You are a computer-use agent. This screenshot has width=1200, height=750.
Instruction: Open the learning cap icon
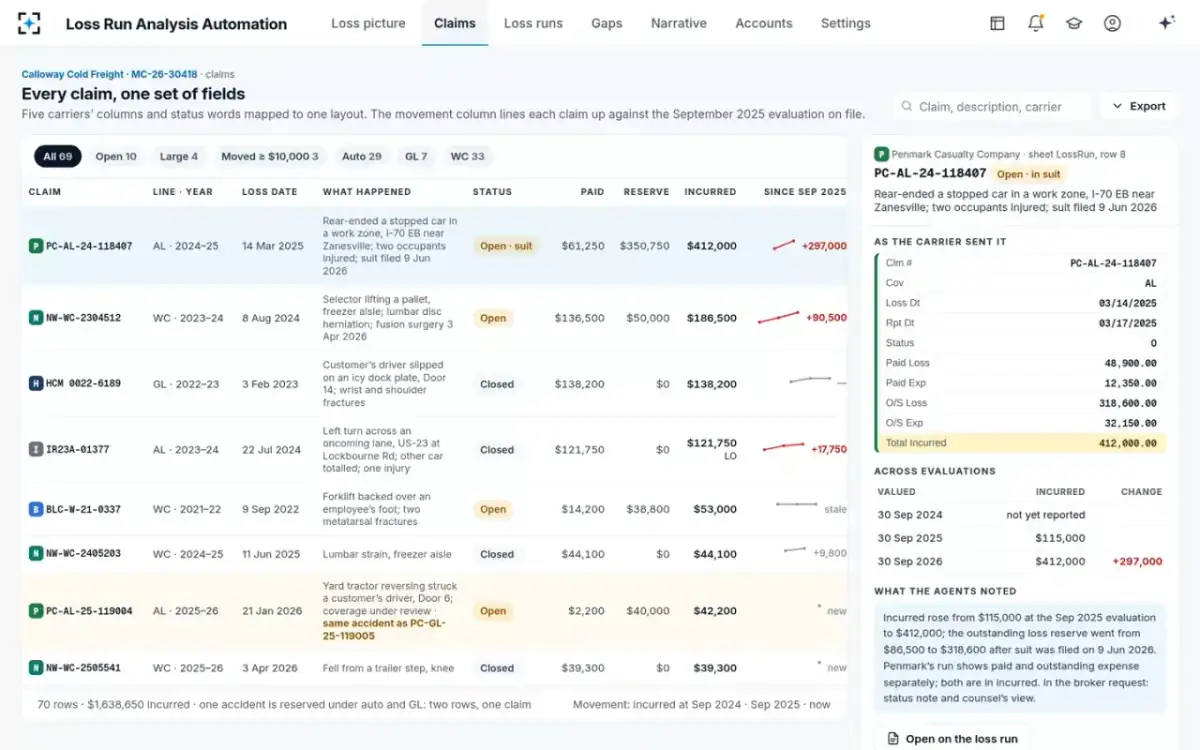[x=1074, y=23]
